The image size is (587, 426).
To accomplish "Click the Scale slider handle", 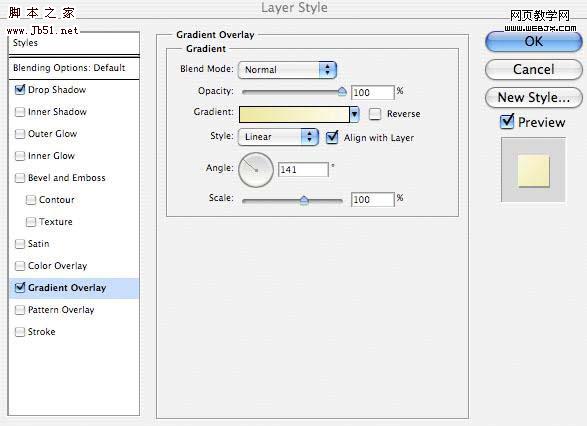I will (x=304, y=201).
